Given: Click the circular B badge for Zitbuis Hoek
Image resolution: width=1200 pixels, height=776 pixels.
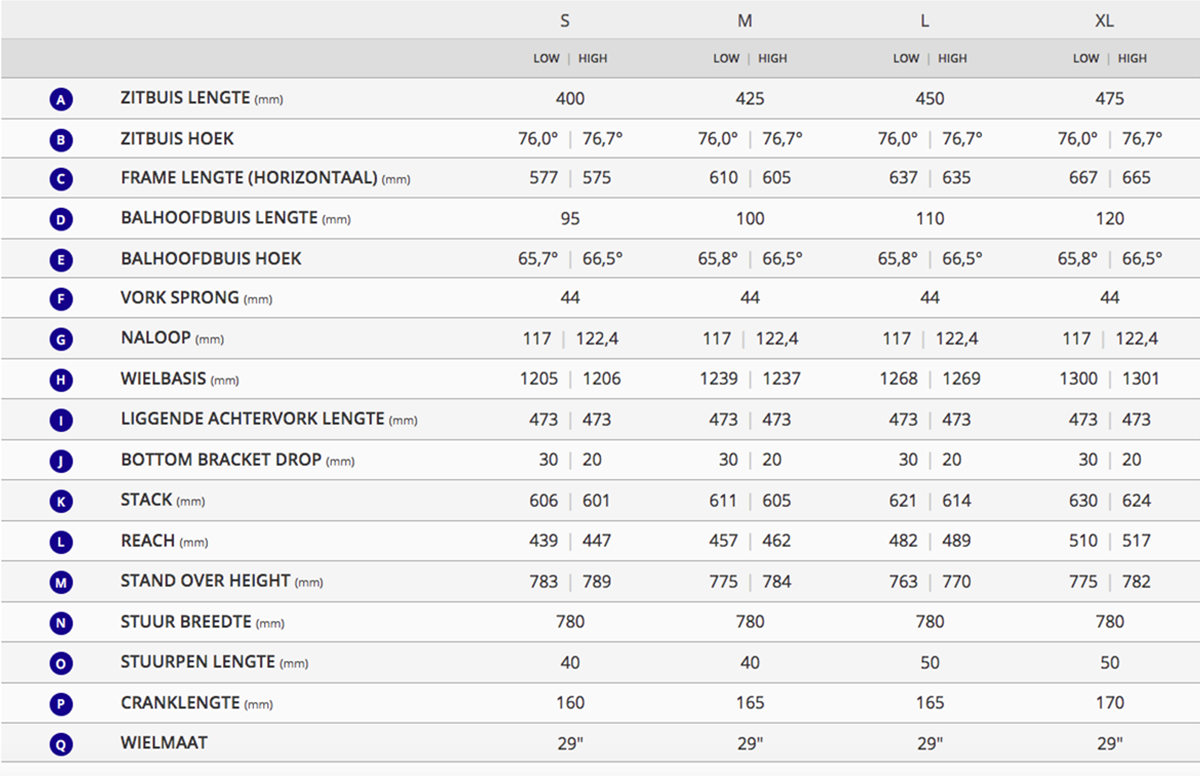Looking at the screenshot, I should coord(61,140).
